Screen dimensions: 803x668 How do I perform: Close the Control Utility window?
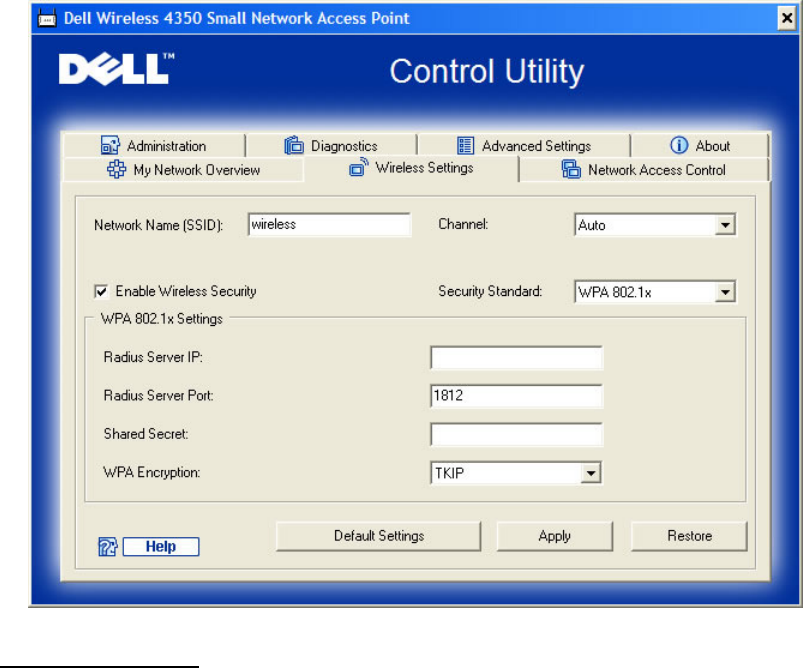(x=787, y=18)
